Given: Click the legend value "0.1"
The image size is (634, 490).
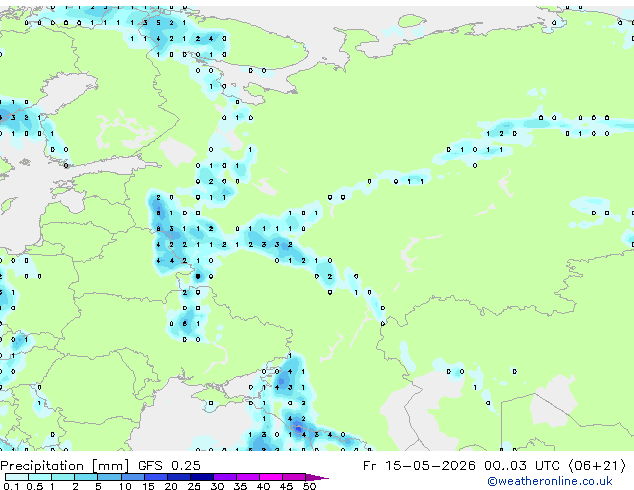Looking at the screenshot, I should pyautogui.click(x=11, y=486).
